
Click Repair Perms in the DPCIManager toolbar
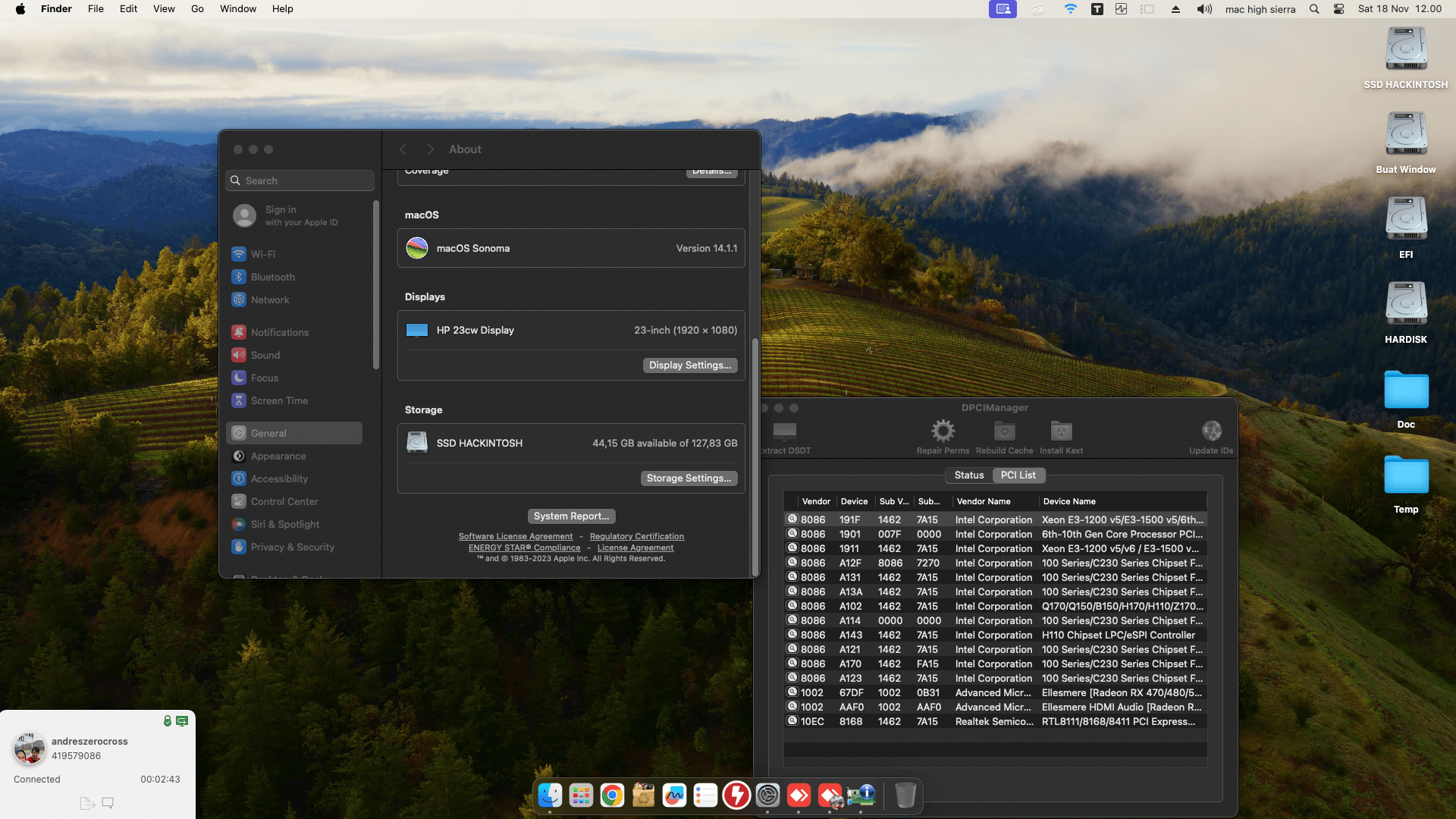(943, 436)
